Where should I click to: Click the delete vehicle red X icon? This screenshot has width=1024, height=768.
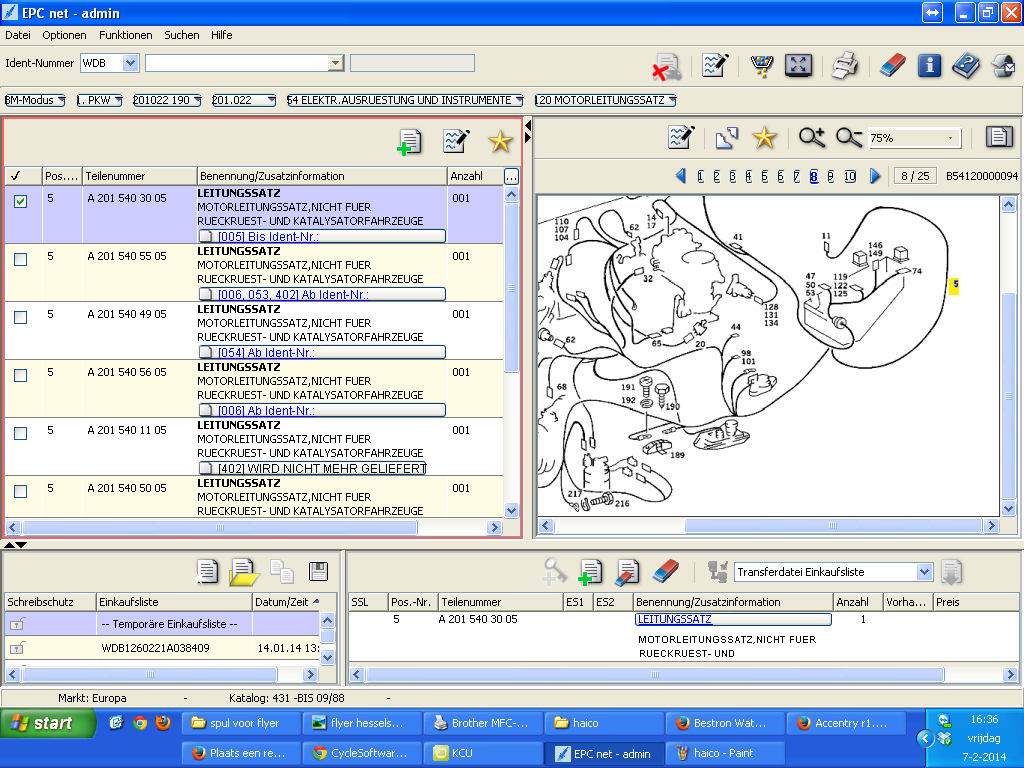(x=666, y=67)
